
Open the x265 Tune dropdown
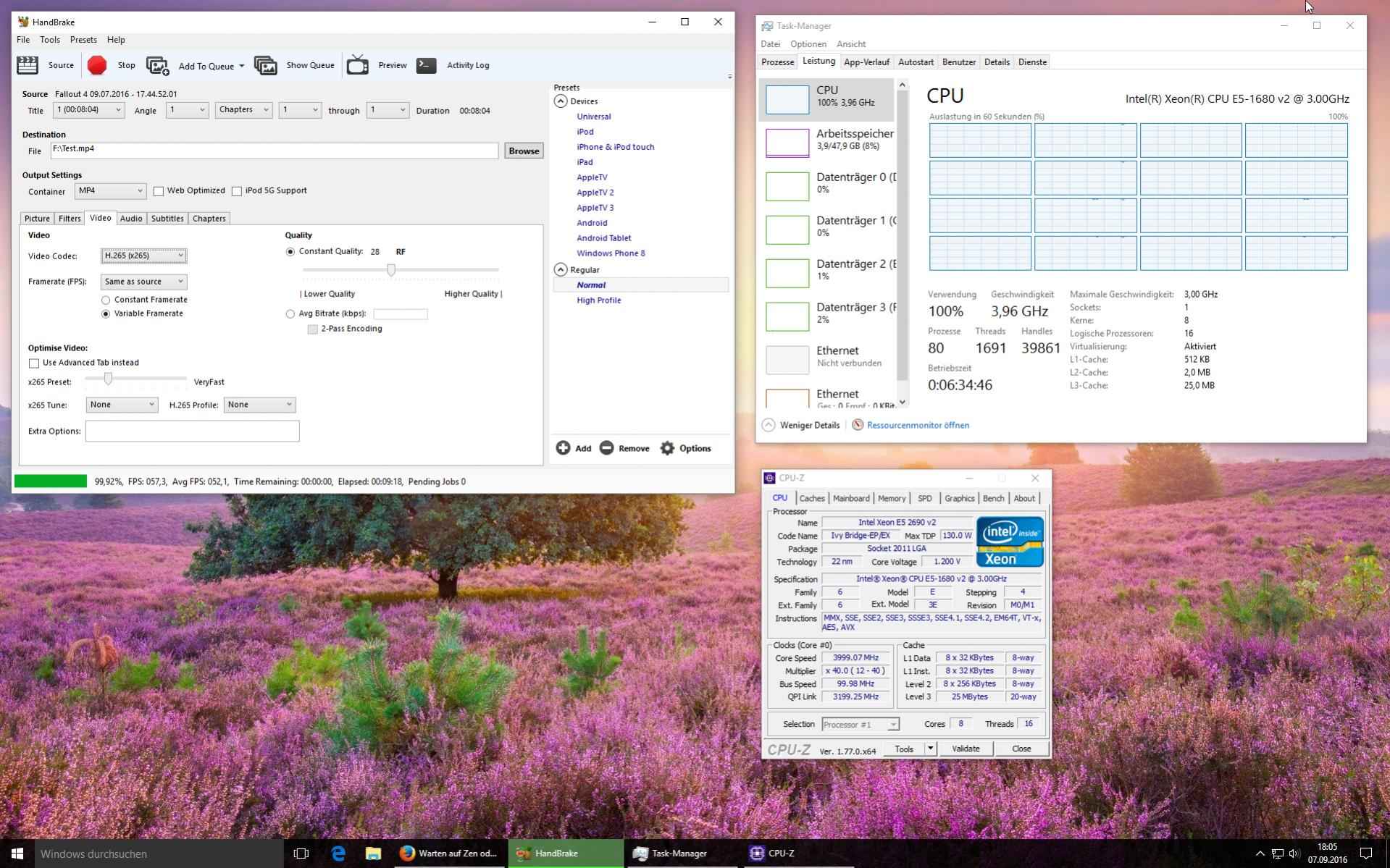122,405
